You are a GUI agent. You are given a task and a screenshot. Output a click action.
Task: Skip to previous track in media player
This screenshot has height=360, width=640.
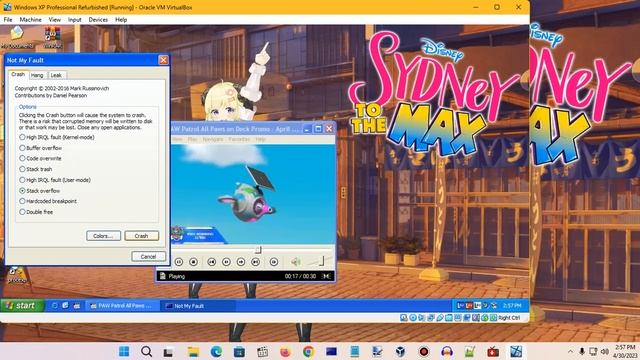coord(211,262)
